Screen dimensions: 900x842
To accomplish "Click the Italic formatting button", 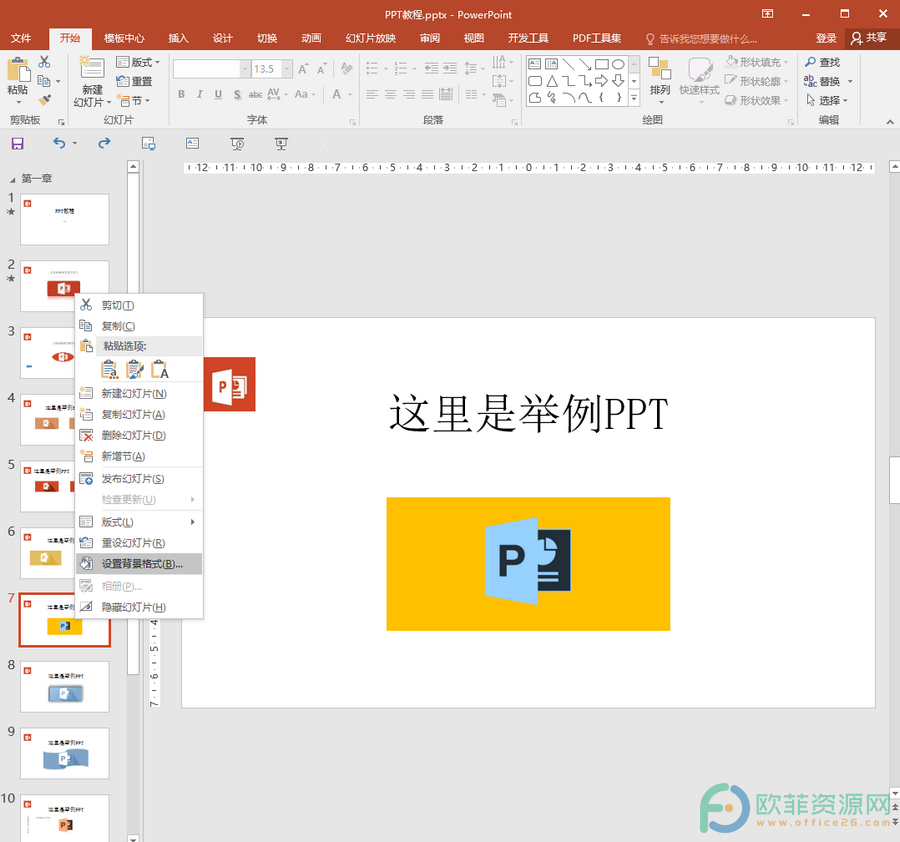I will pos(200,95).
